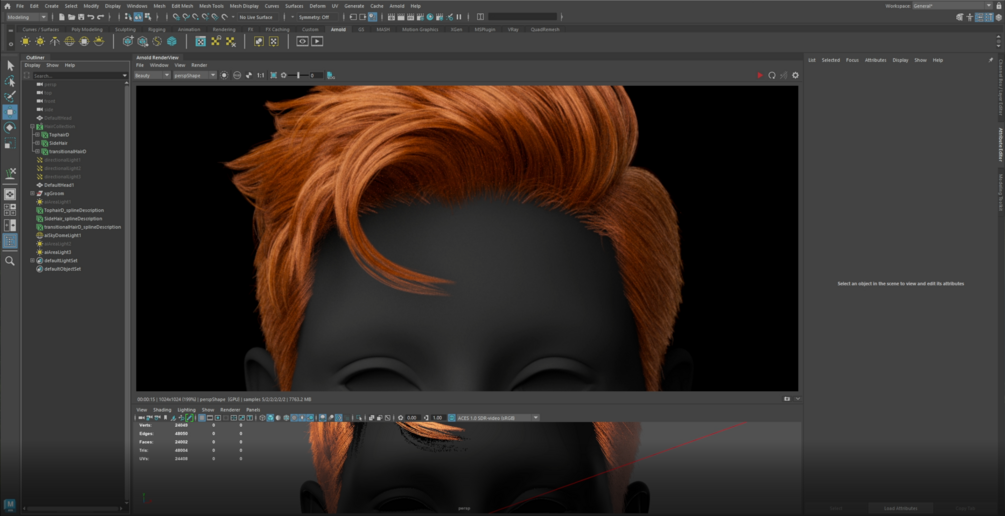Lock the workspace with padlock icon

999,6
